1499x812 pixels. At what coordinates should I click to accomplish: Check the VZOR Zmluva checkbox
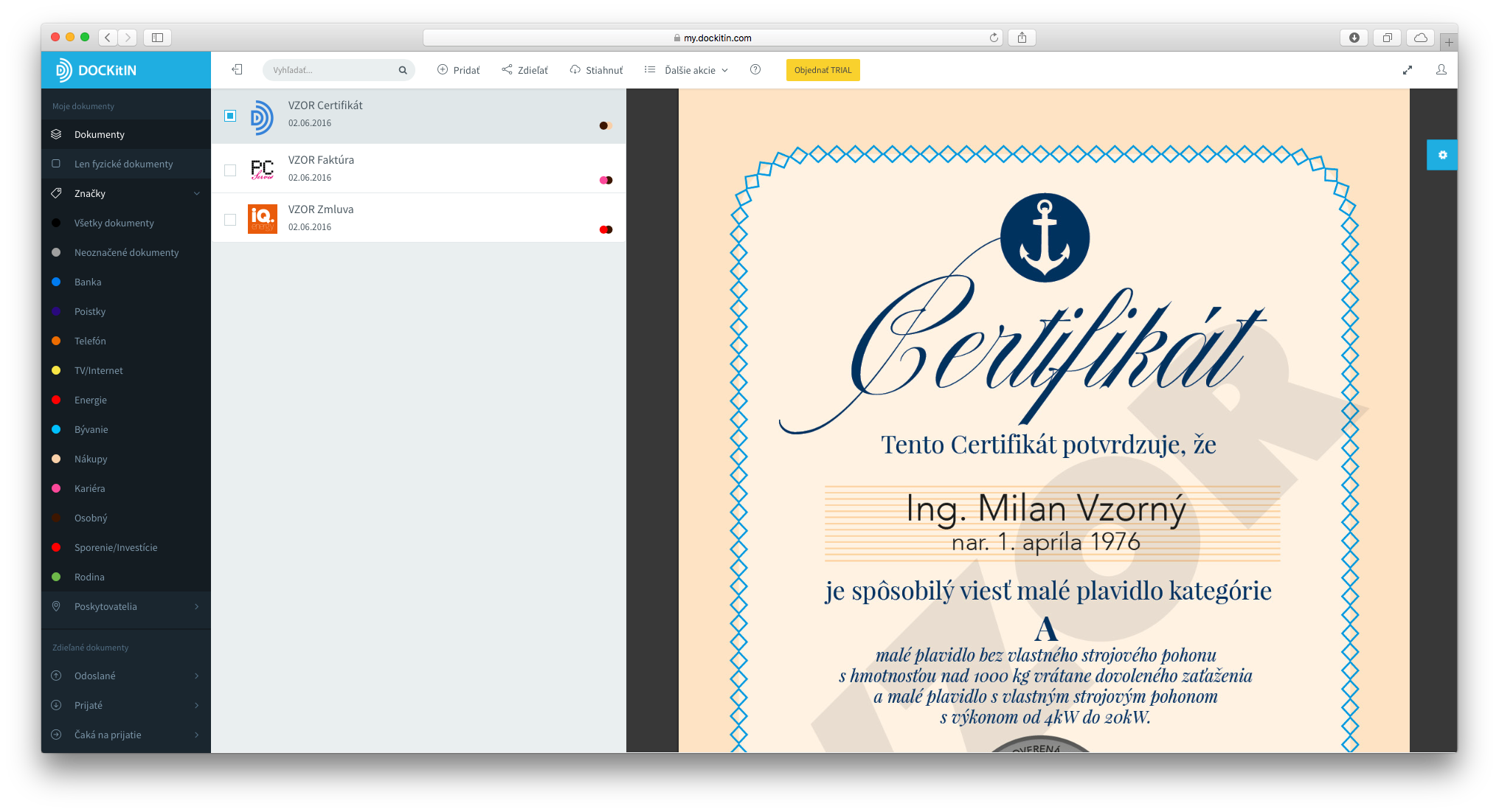coord(230,220)
